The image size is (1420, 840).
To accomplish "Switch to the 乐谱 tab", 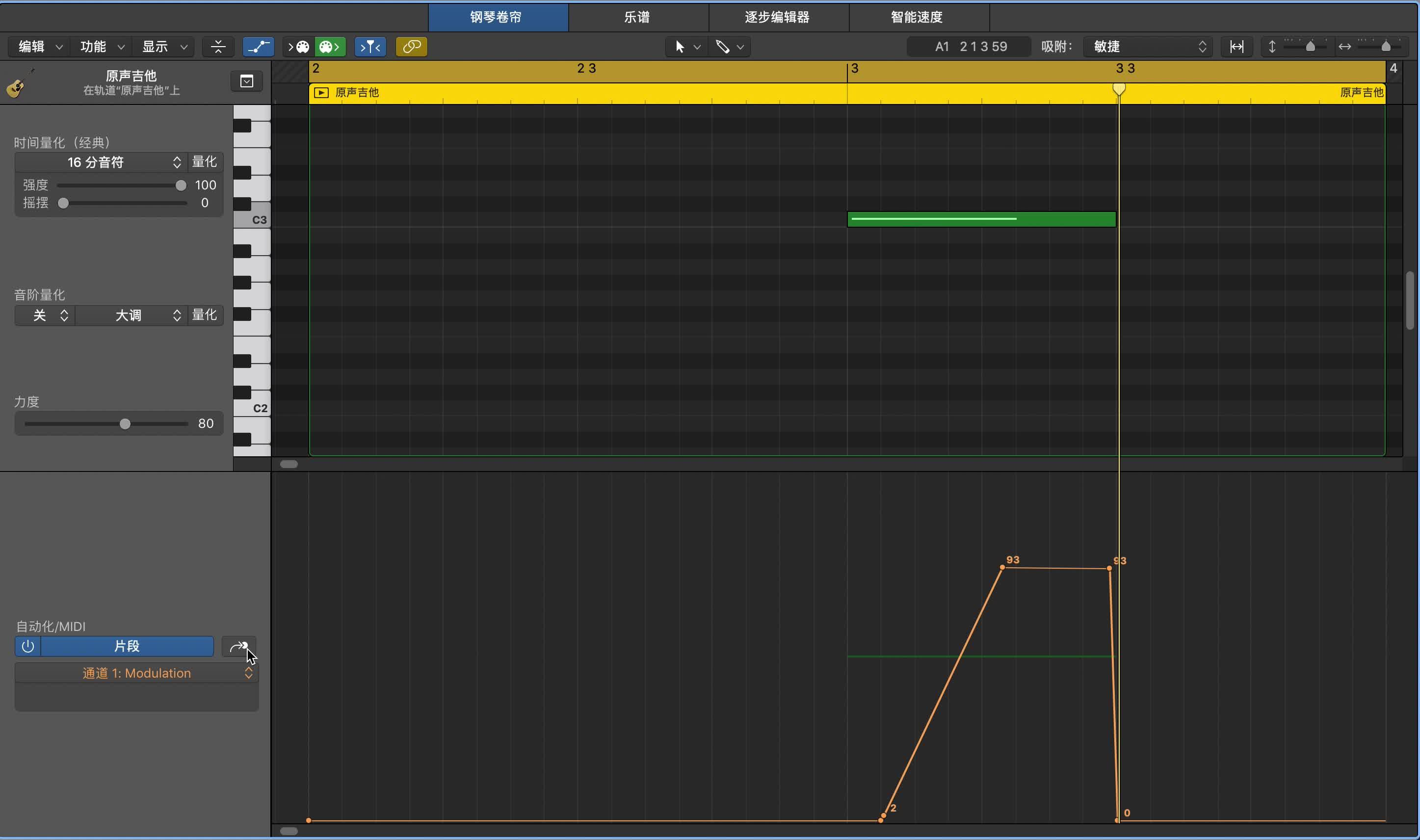I will point(638,17).
